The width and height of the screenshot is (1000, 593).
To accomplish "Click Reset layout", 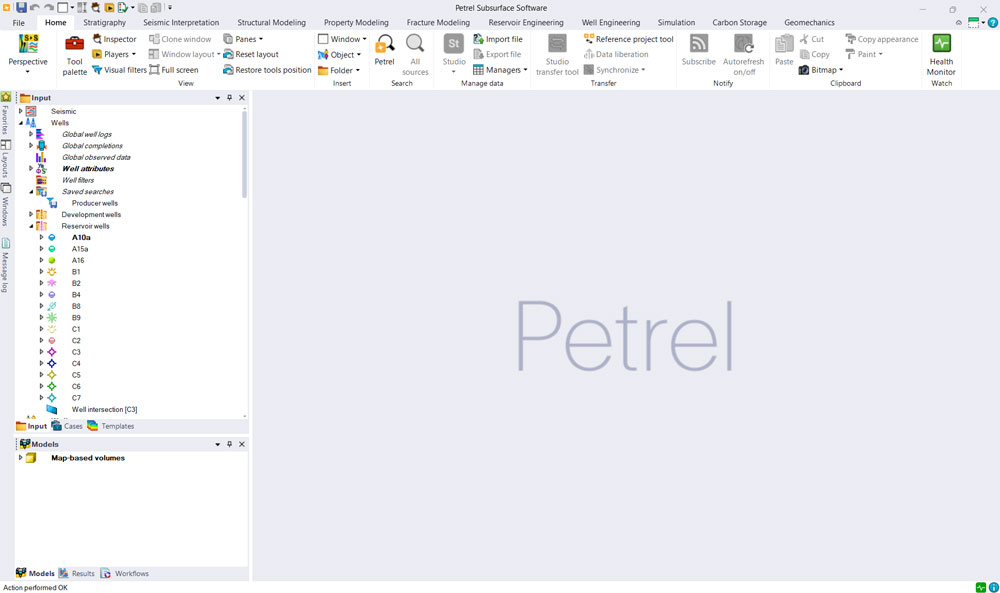I will pos(251,54).
